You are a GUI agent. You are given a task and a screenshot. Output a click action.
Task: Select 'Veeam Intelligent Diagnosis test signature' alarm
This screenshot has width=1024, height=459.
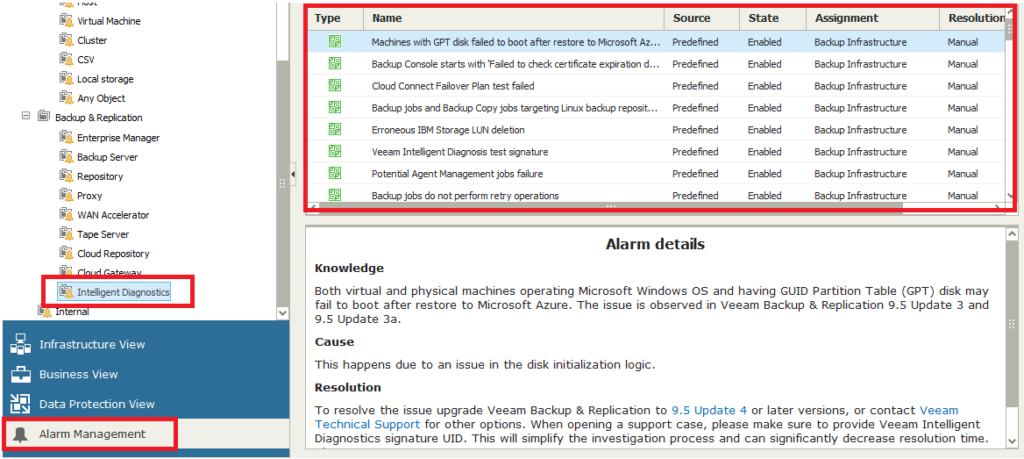click(x=656, y=151)
